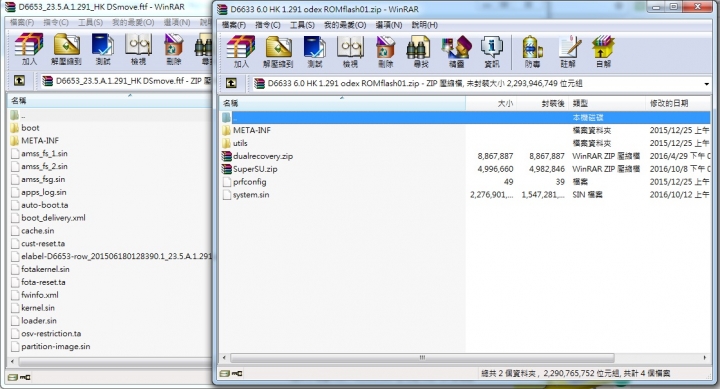The width and height of the screenshot is (720, 389).
Task: Click 刪除 (Delete) icon in ROMflash01.zip window
Action: 385,51
